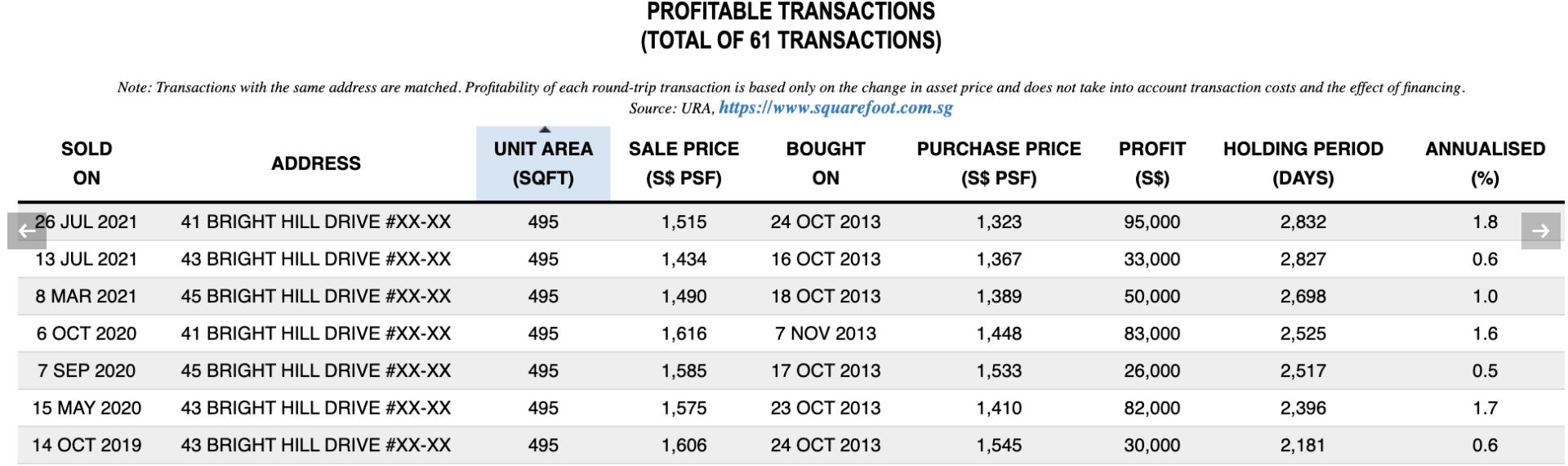Sort by Profit (S$) column header
Screen dimensions: 1568x466
tap(1151, 164)
